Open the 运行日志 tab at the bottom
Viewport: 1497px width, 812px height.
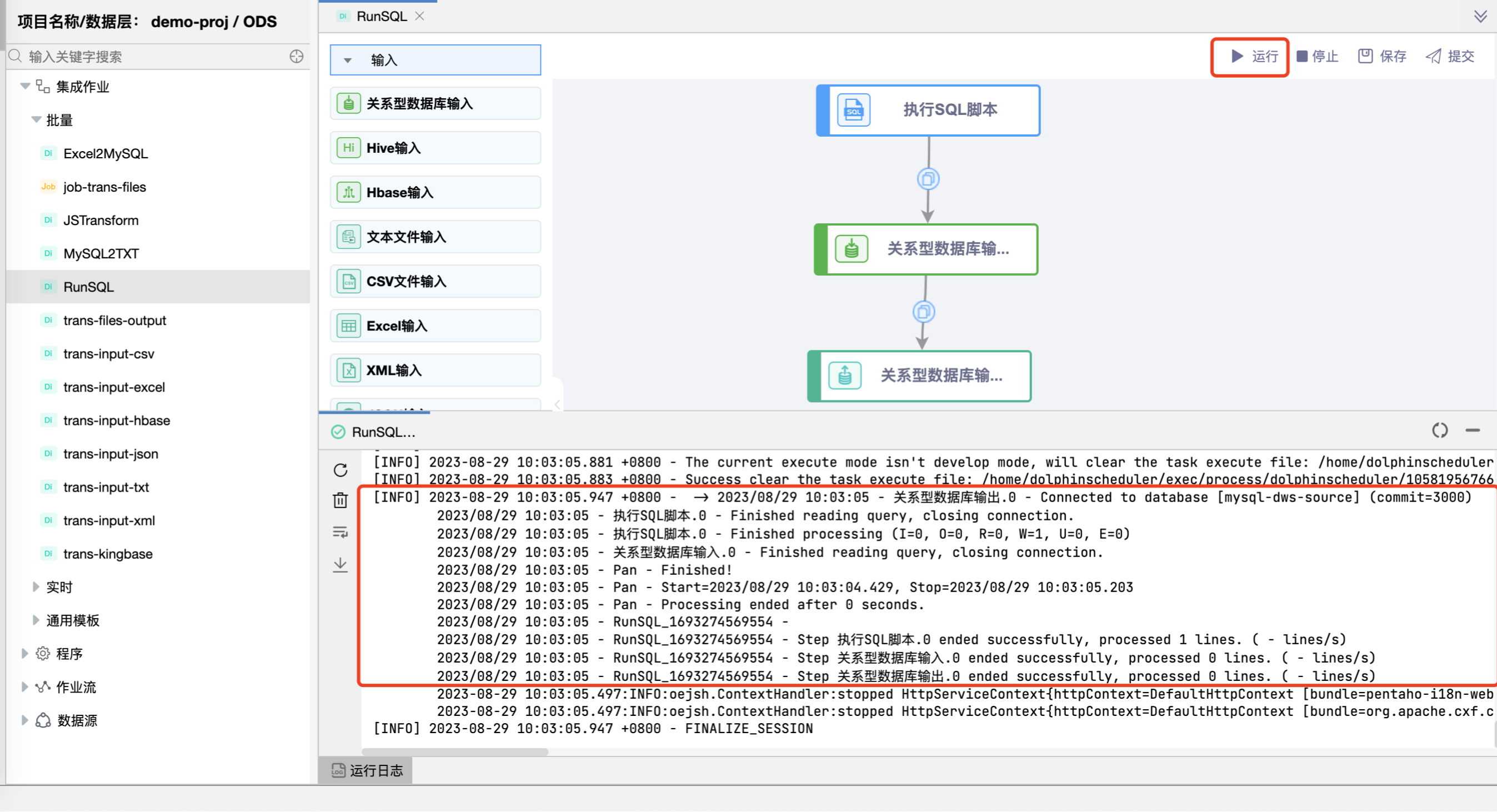(366, 770)
